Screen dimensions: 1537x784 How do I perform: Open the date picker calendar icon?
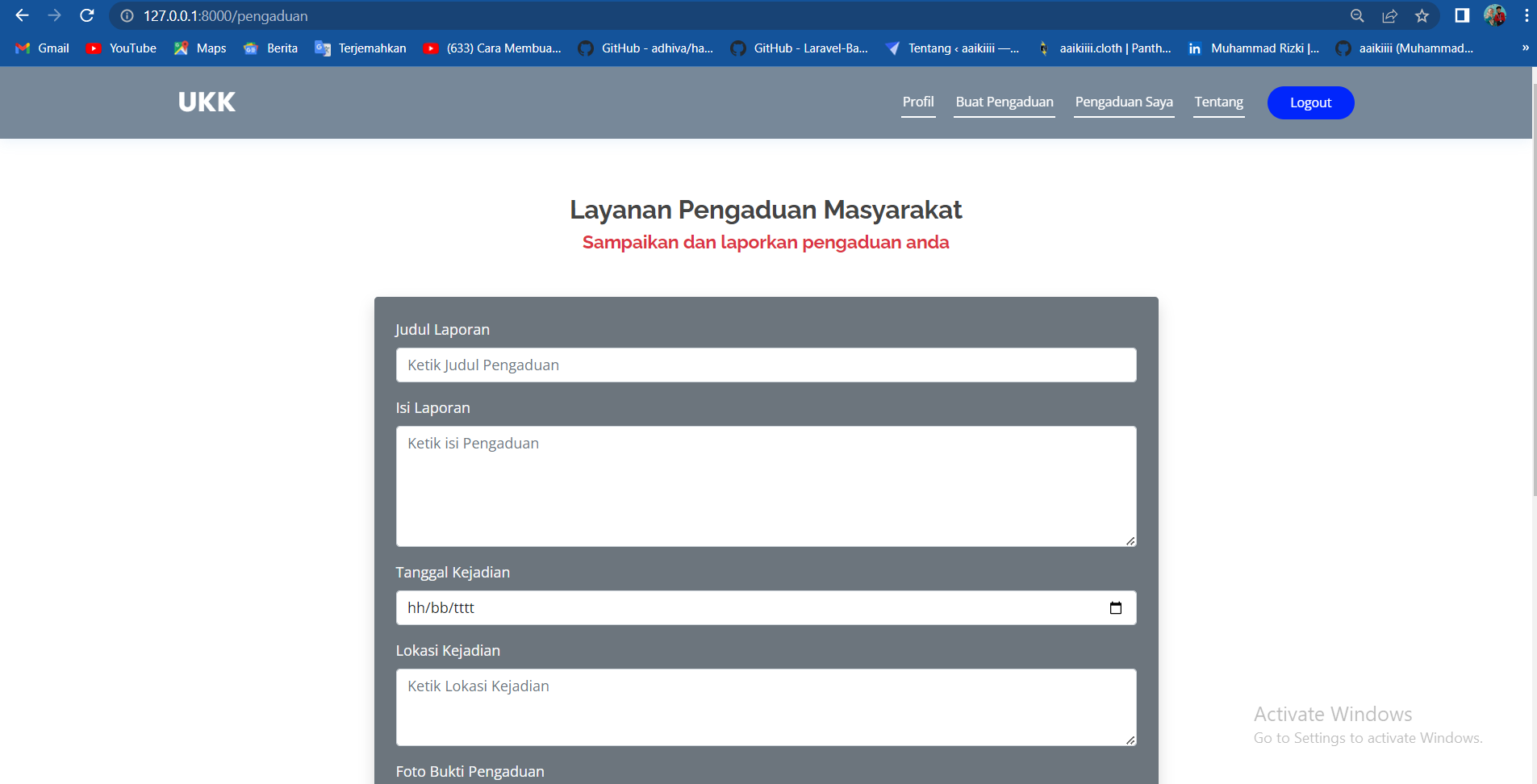click(1116, 608)
